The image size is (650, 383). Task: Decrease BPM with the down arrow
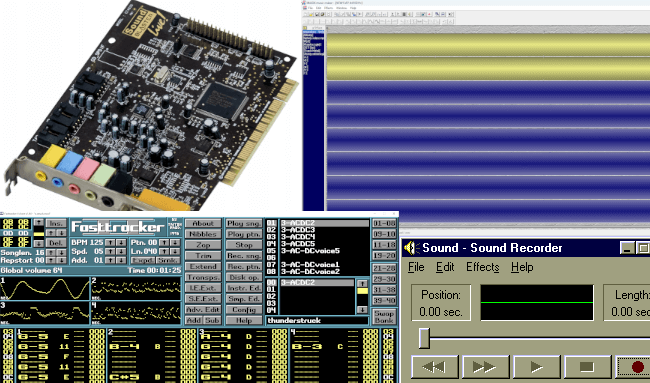pos(121,242)
